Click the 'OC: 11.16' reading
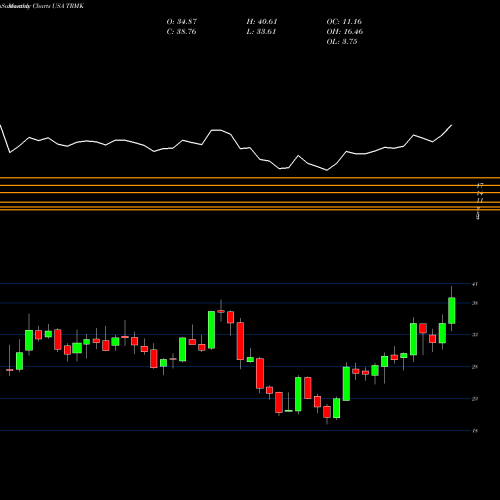 click(344, 22)
